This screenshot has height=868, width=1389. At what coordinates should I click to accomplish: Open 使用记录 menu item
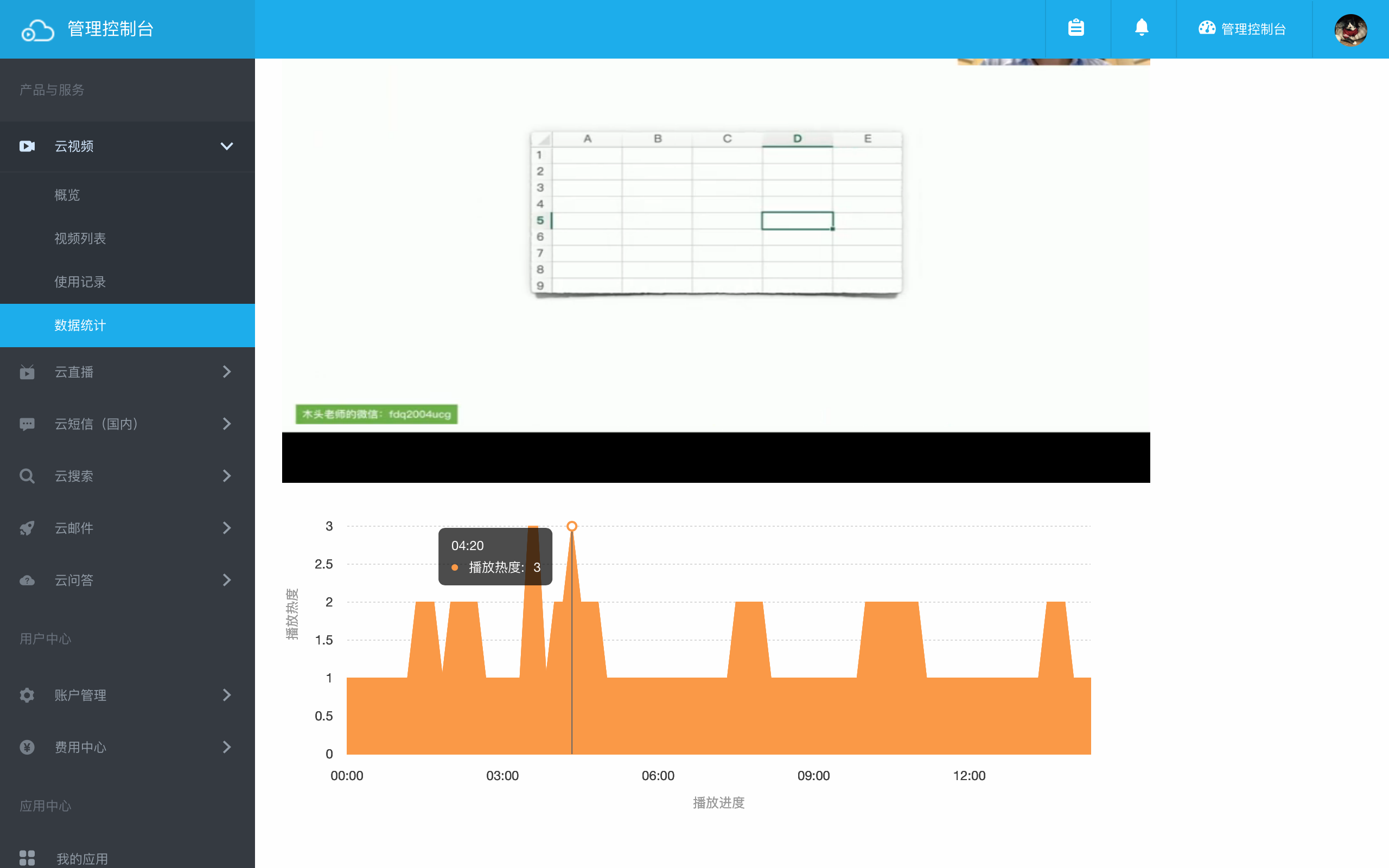(x=80, y=282)
